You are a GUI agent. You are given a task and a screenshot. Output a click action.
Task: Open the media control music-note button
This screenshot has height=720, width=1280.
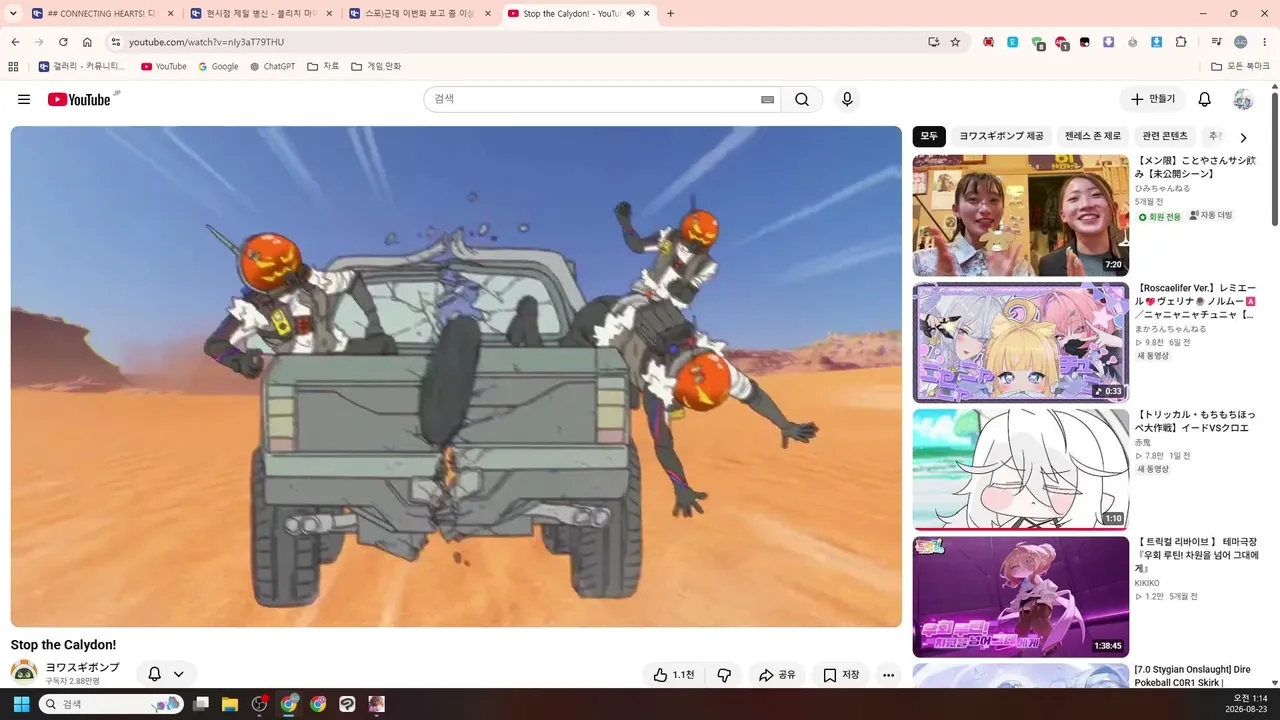1217,42
